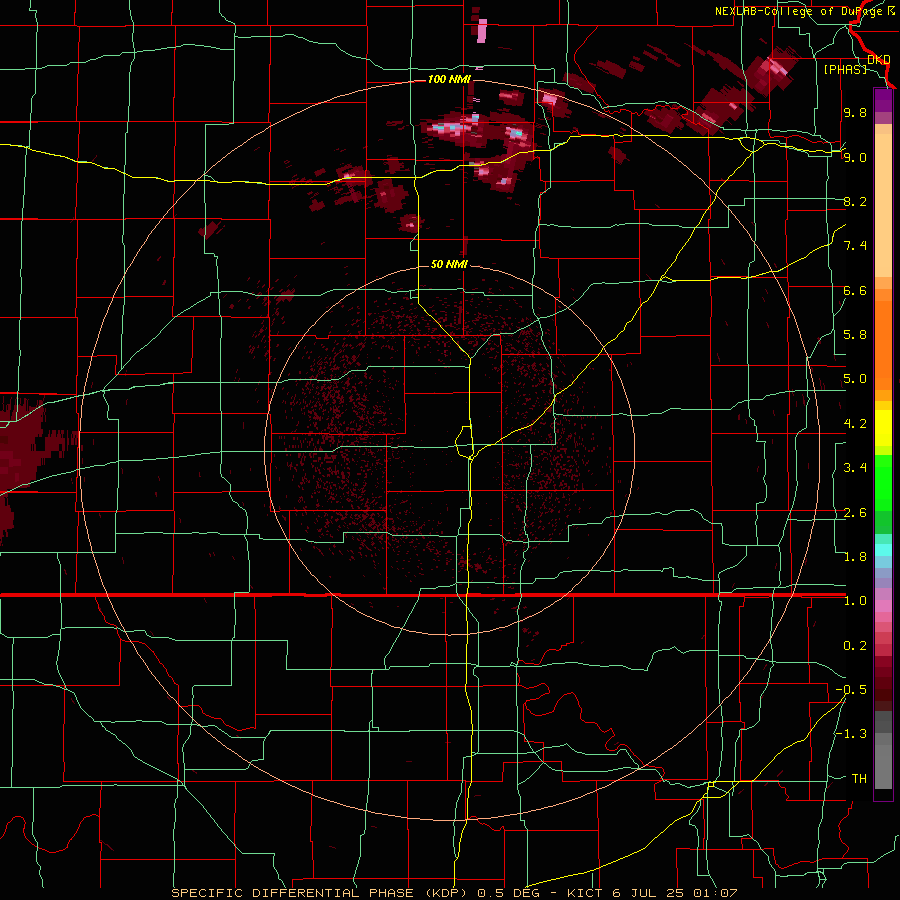Click the 1.0 value on the color scale

tap(855, 601)
